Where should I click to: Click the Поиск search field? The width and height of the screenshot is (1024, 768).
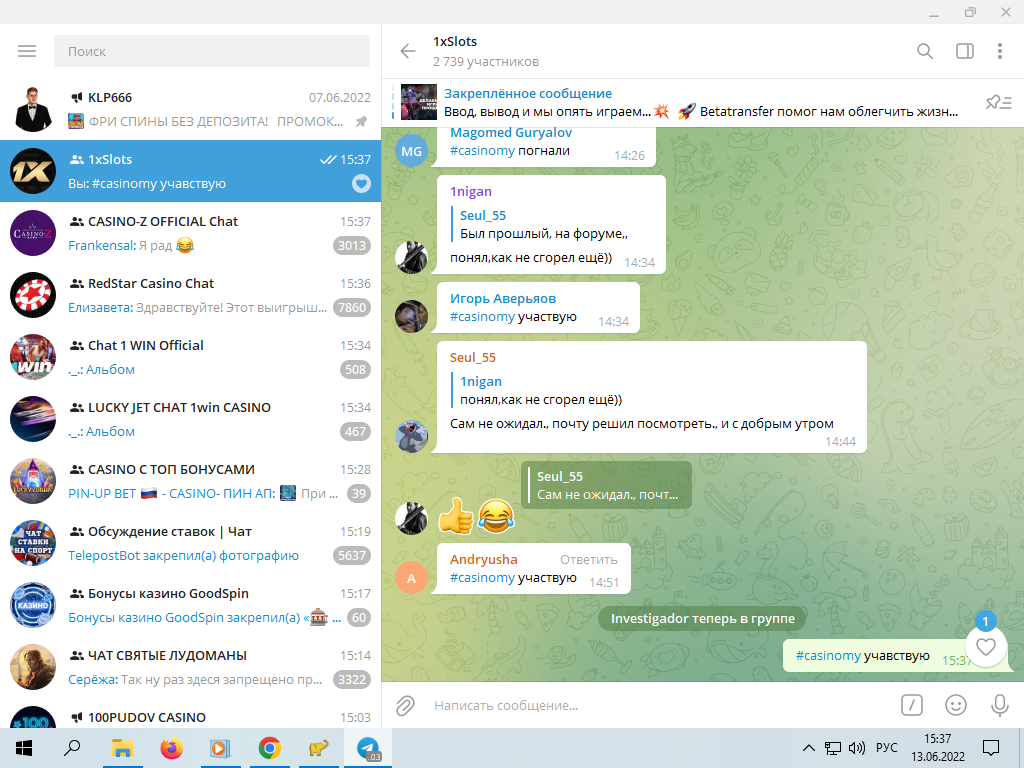tap(212, 51)
